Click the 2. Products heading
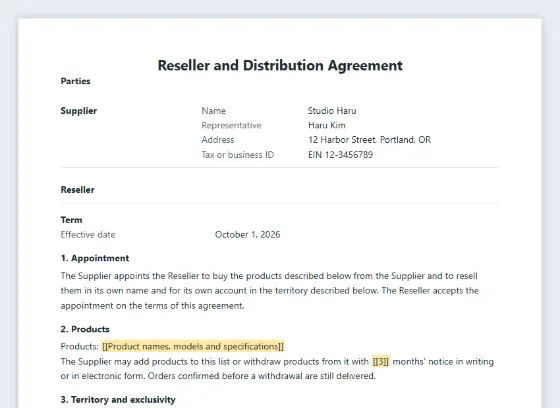 tap(85, 329)
